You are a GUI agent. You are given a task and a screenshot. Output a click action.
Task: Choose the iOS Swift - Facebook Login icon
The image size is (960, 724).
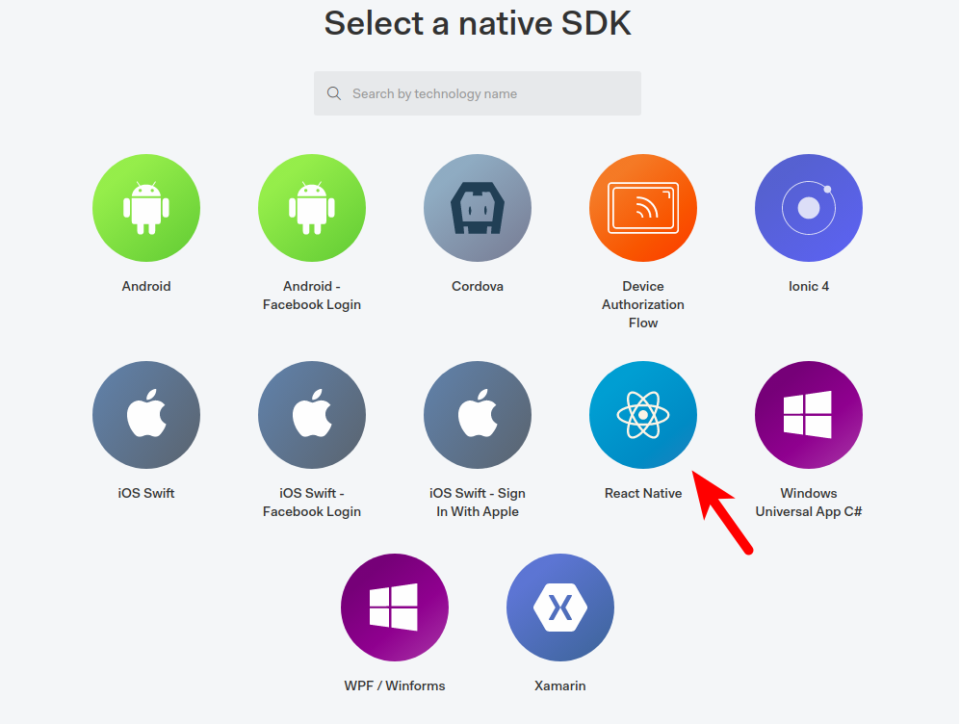(x=312, y=415)
